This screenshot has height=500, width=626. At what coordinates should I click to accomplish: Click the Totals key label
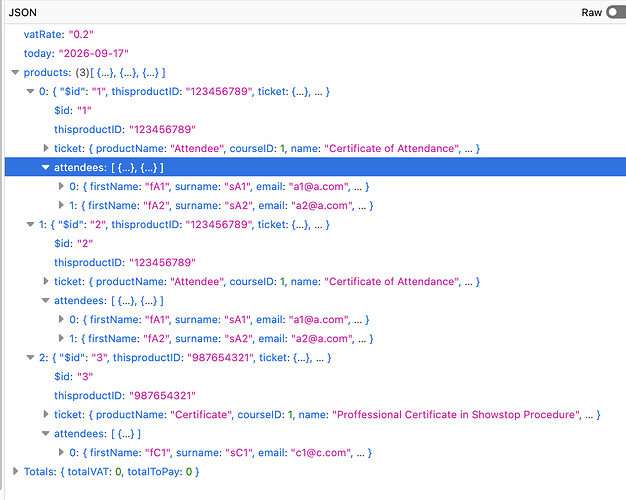point(40,472)
